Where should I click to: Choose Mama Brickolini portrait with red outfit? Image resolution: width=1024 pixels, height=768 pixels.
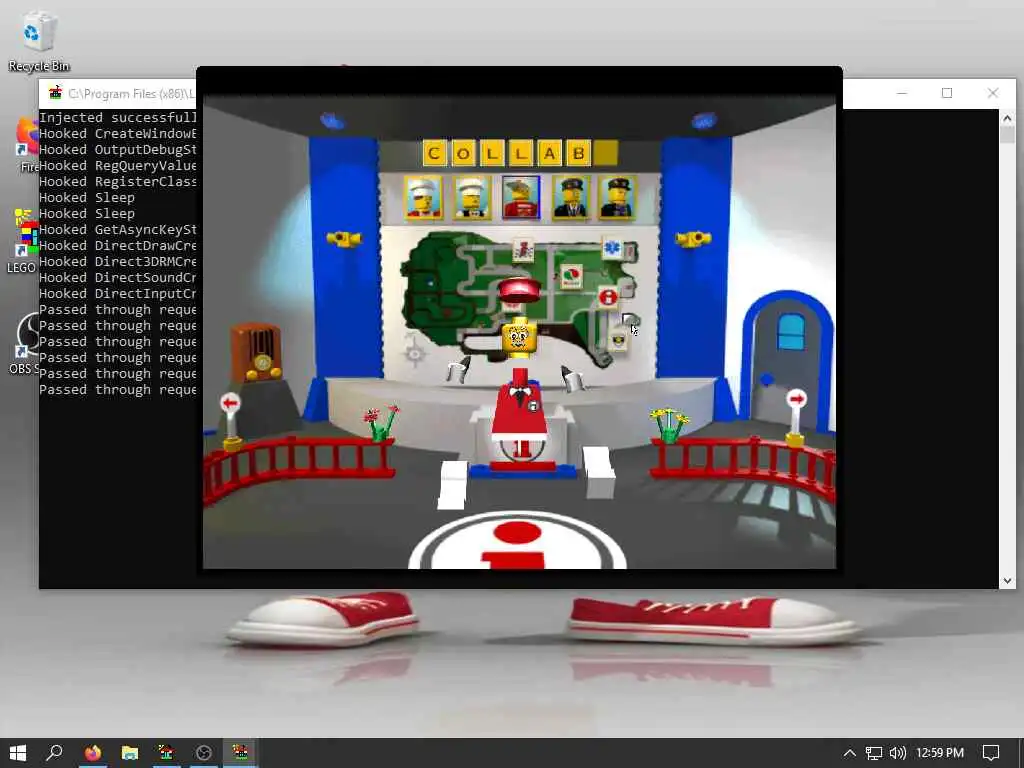423,197
